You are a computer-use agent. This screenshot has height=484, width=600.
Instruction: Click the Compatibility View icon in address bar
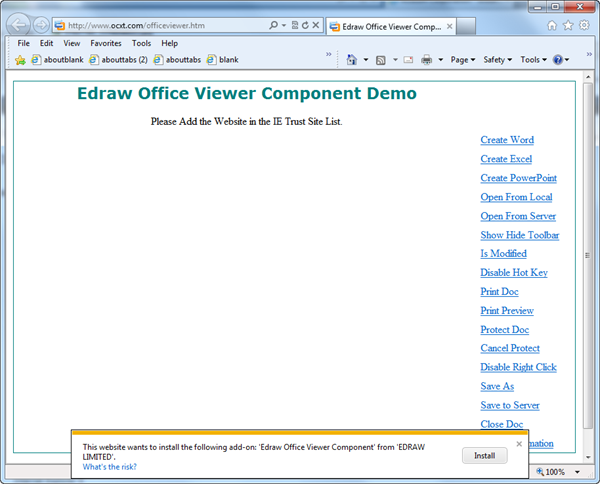point(295,25)
